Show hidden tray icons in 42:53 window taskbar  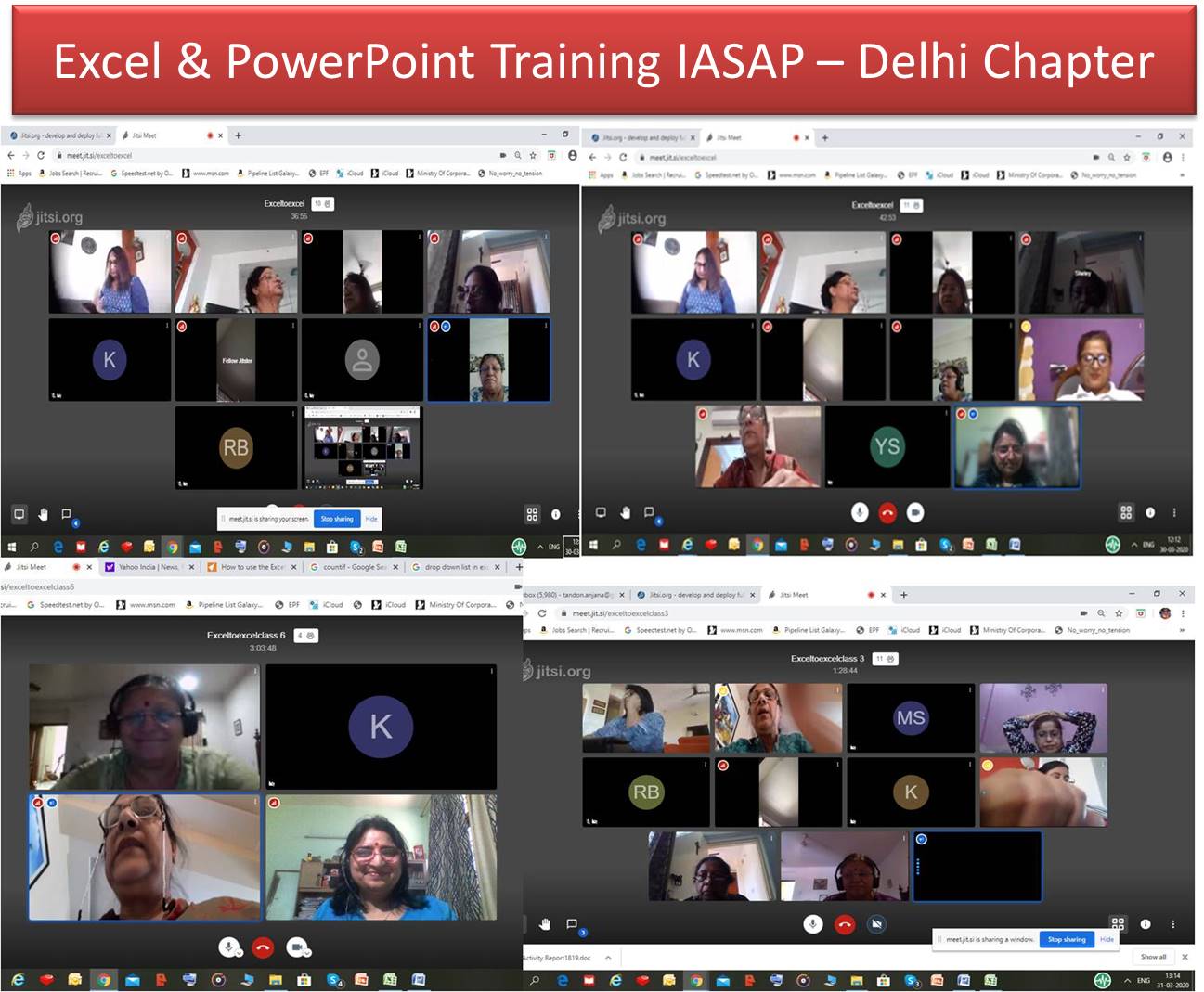tap(1133, 545)
